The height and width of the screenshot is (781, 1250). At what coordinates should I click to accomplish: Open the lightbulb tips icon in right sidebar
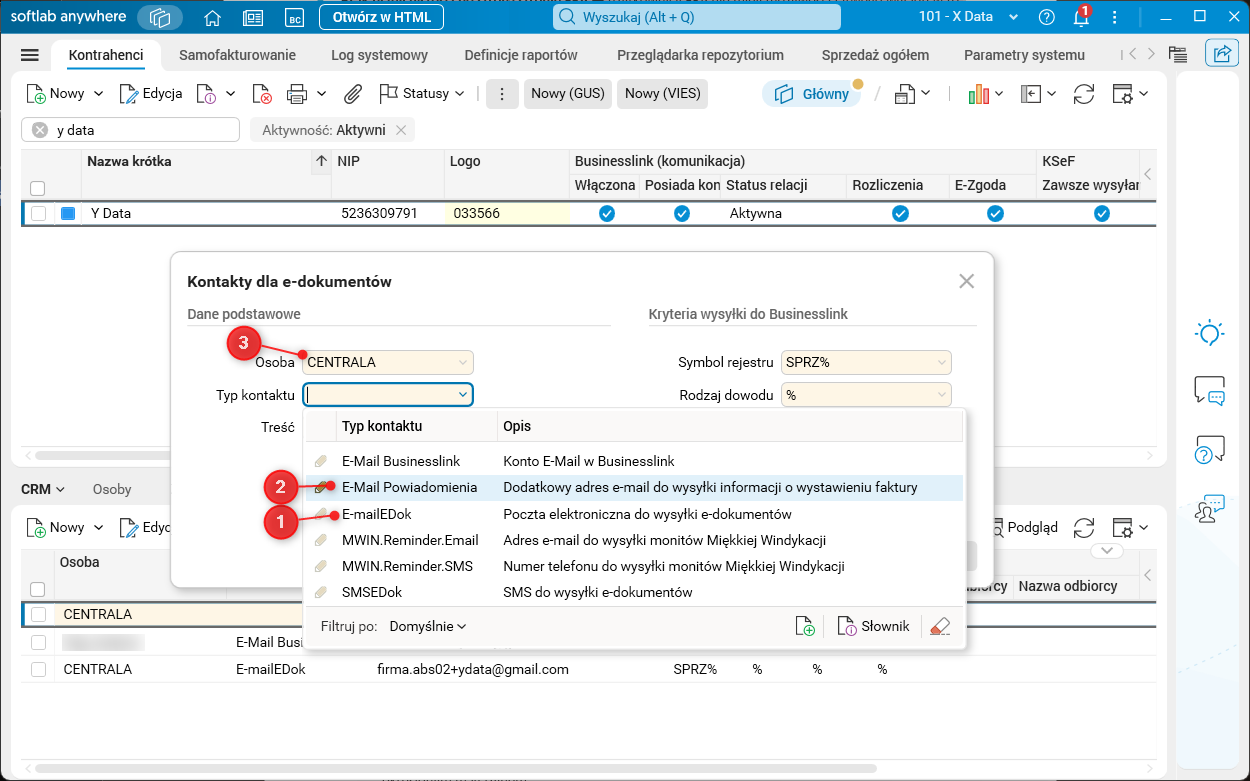[x=1210, y=333]
